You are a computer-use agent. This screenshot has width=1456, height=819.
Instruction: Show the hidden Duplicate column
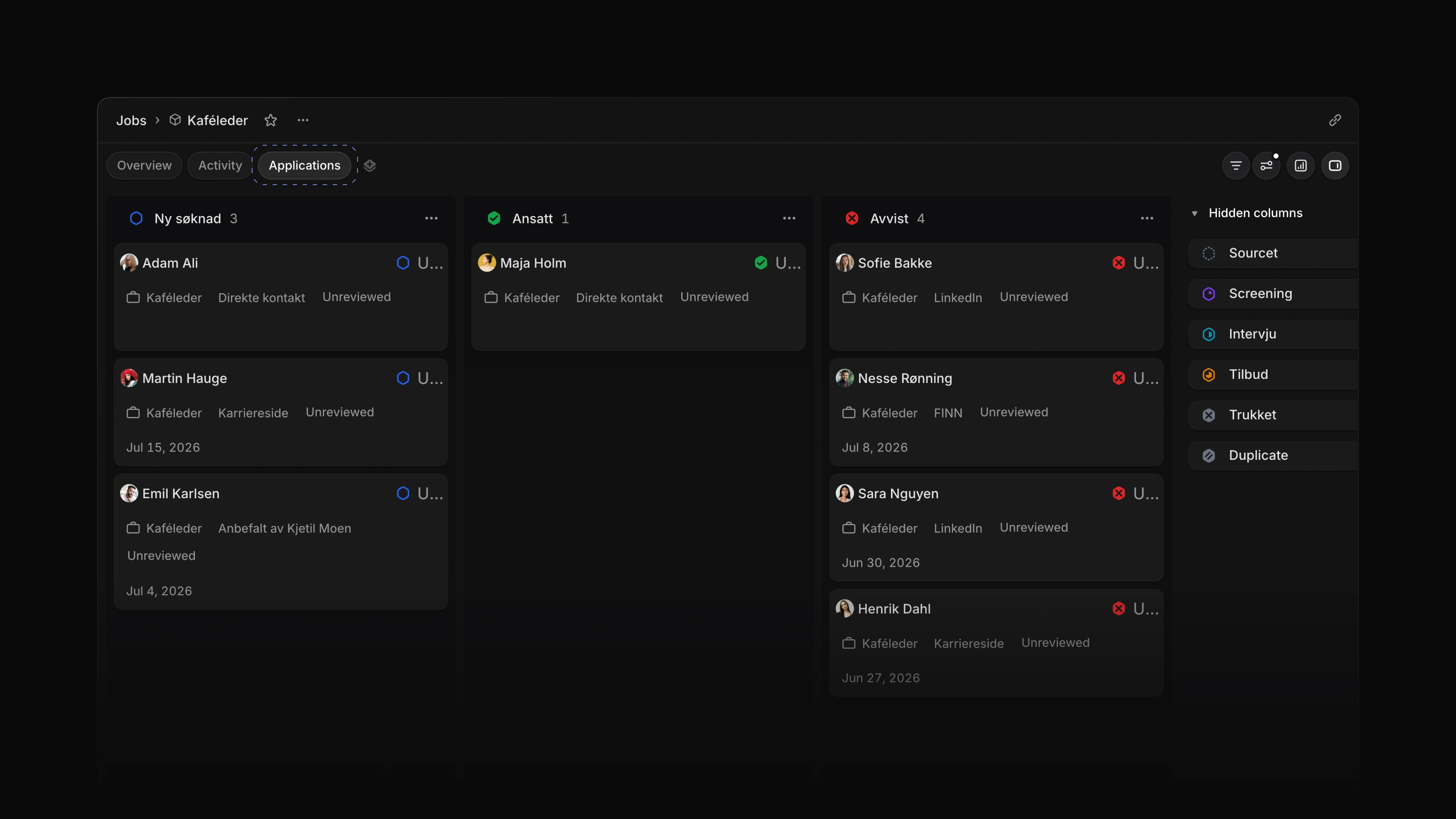pos(1273,455)
